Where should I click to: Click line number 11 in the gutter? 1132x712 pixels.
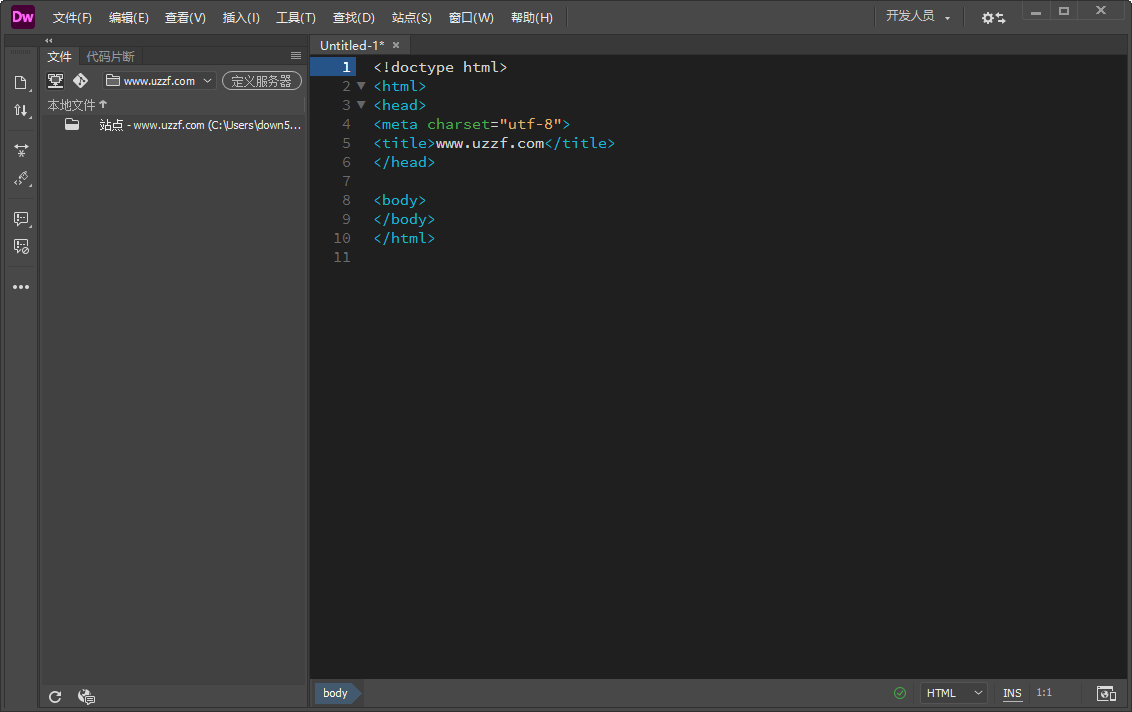pos(341,257)
